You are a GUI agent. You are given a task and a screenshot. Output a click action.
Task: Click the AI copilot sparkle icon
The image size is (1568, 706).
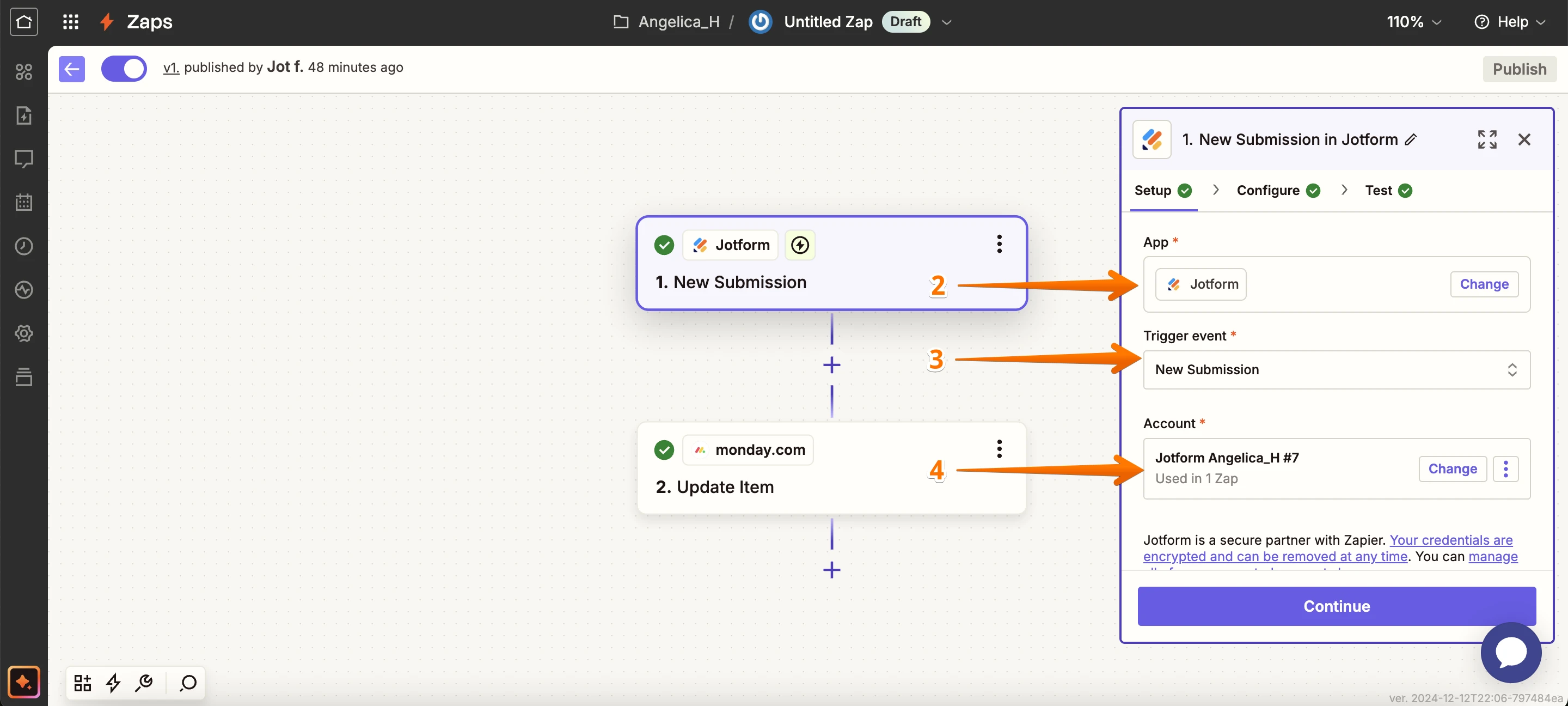[24, 681]
